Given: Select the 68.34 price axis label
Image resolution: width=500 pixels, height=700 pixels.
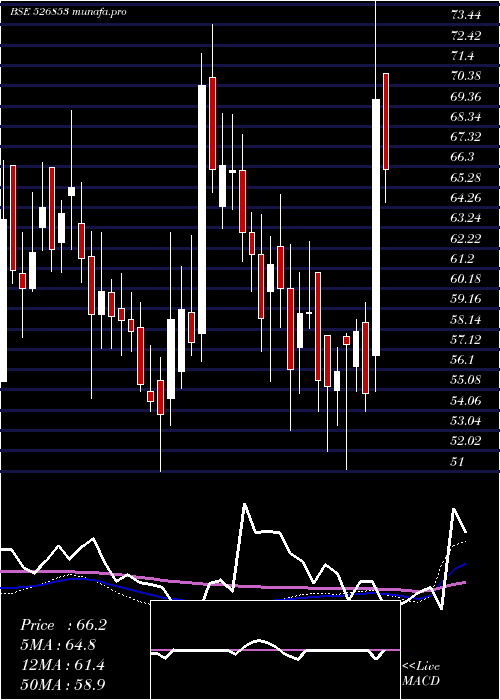Looking at the screenshot, I should [466, 117].
